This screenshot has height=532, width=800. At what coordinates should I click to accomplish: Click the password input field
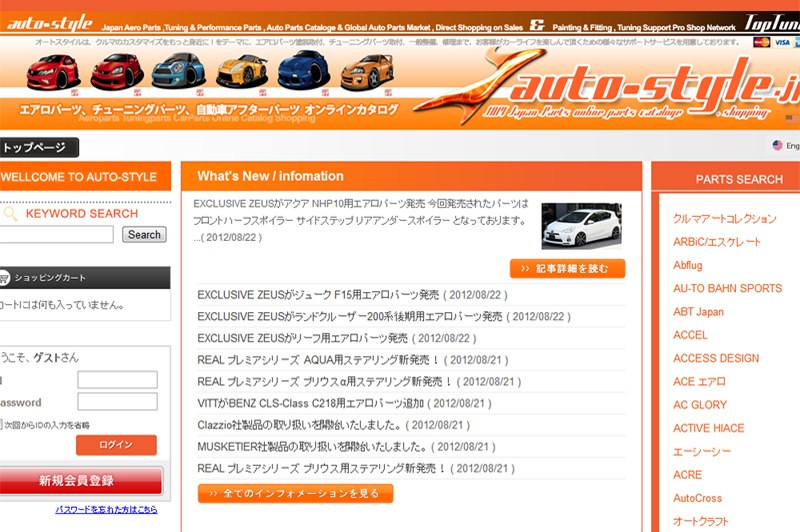pyautogui.click(x=117, y=402)
